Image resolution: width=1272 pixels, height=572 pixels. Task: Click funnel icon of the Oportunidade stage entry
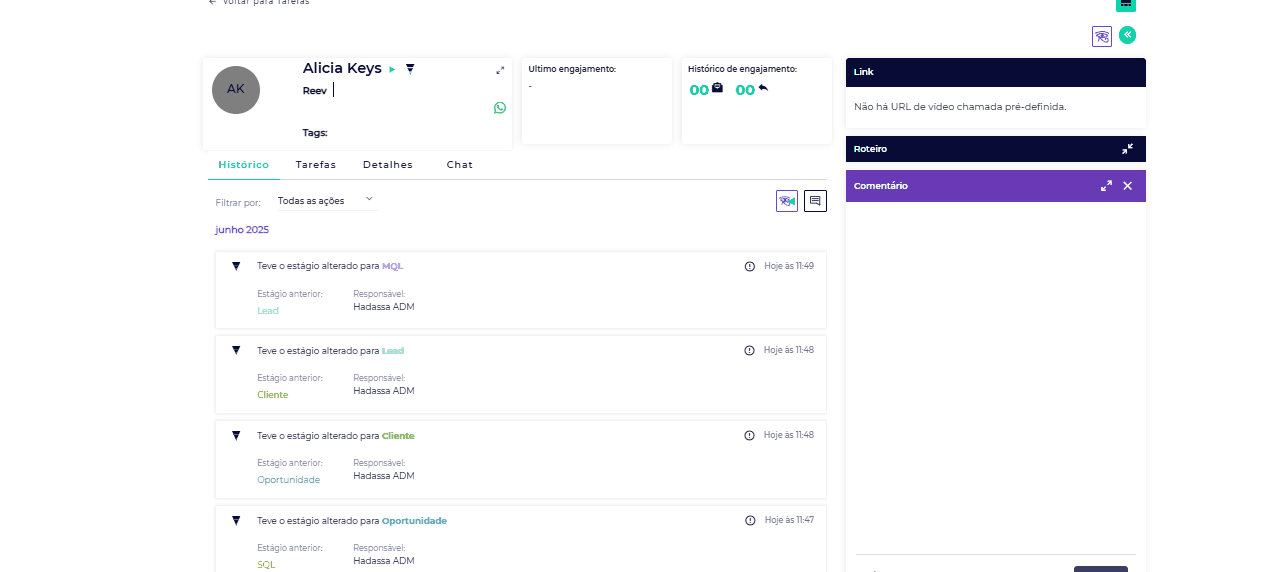pyautogui.click(x=236, y=520)
